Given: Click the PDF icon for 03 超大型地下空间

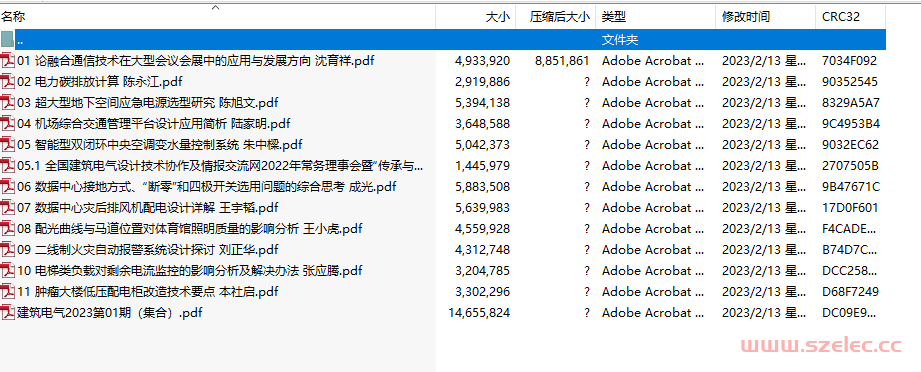Looking at the screenshot, I should [x=8, y=103].
